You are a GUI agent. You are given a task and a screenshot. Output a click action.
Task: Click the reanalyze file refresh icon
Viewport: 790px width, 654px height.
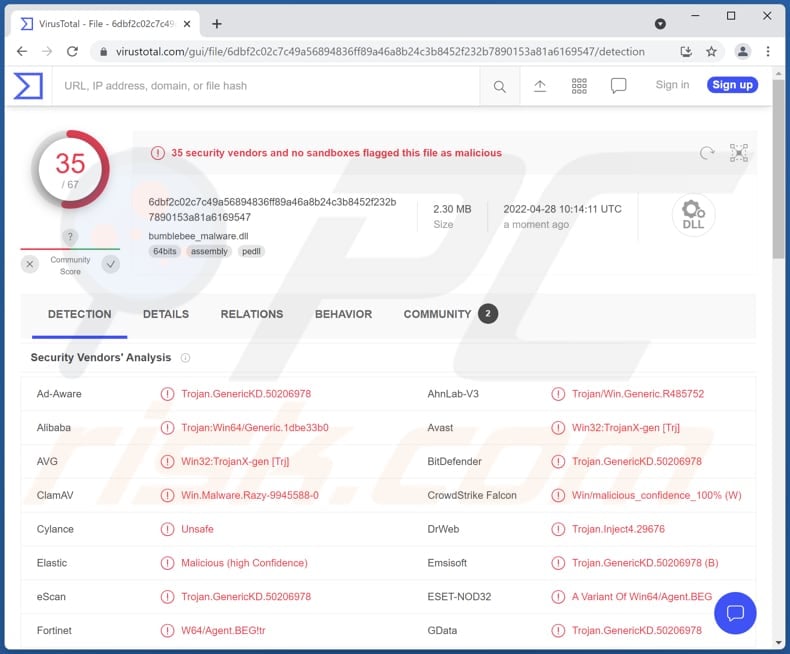click(707, 153)
